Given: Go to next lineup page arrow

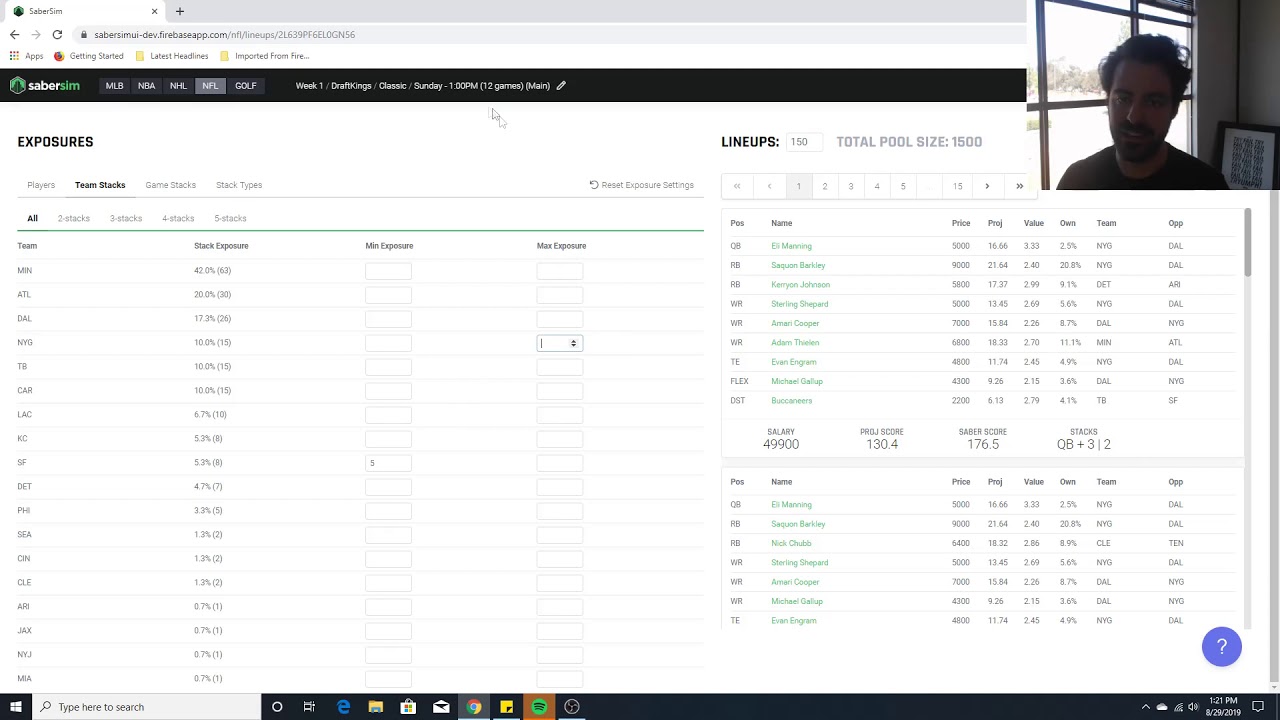Looking at the screenshot, I should (987, 186).
